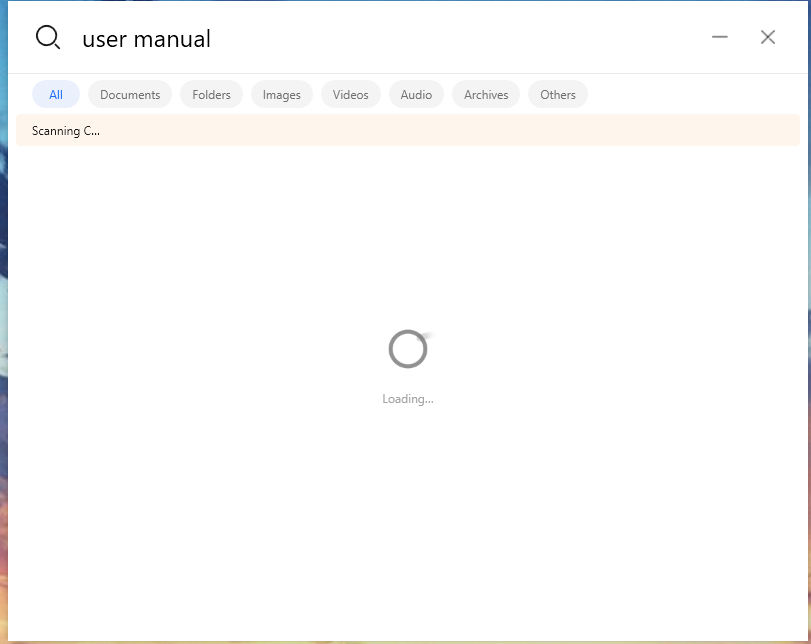
Task: Click the loading spinner icon
Action: 407,349
